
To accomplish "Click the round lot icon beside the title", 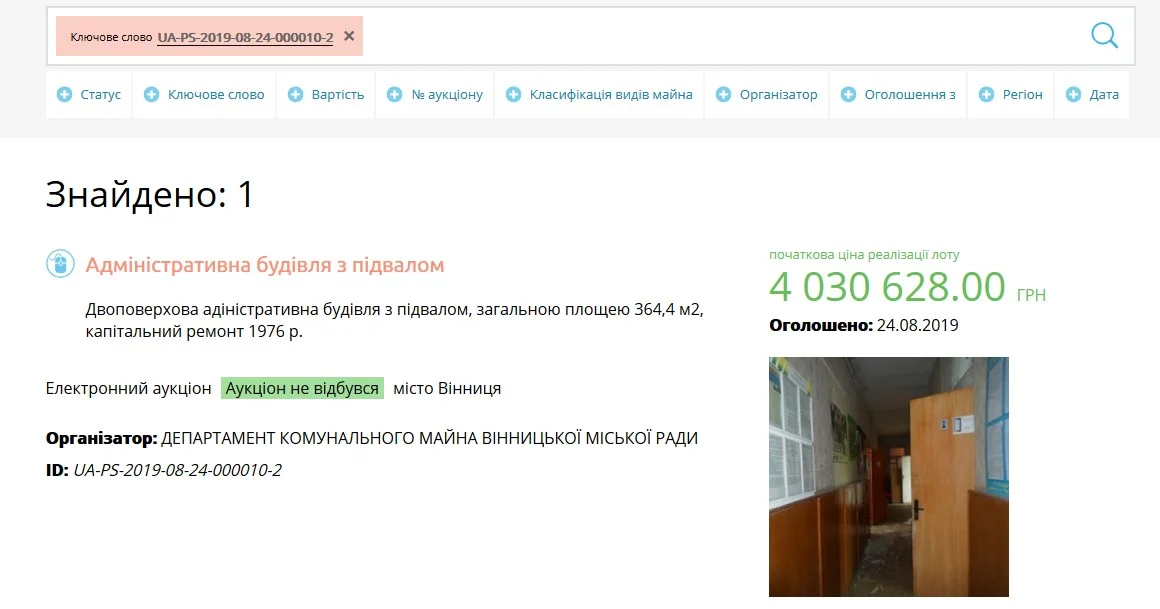I will point(61,263).
